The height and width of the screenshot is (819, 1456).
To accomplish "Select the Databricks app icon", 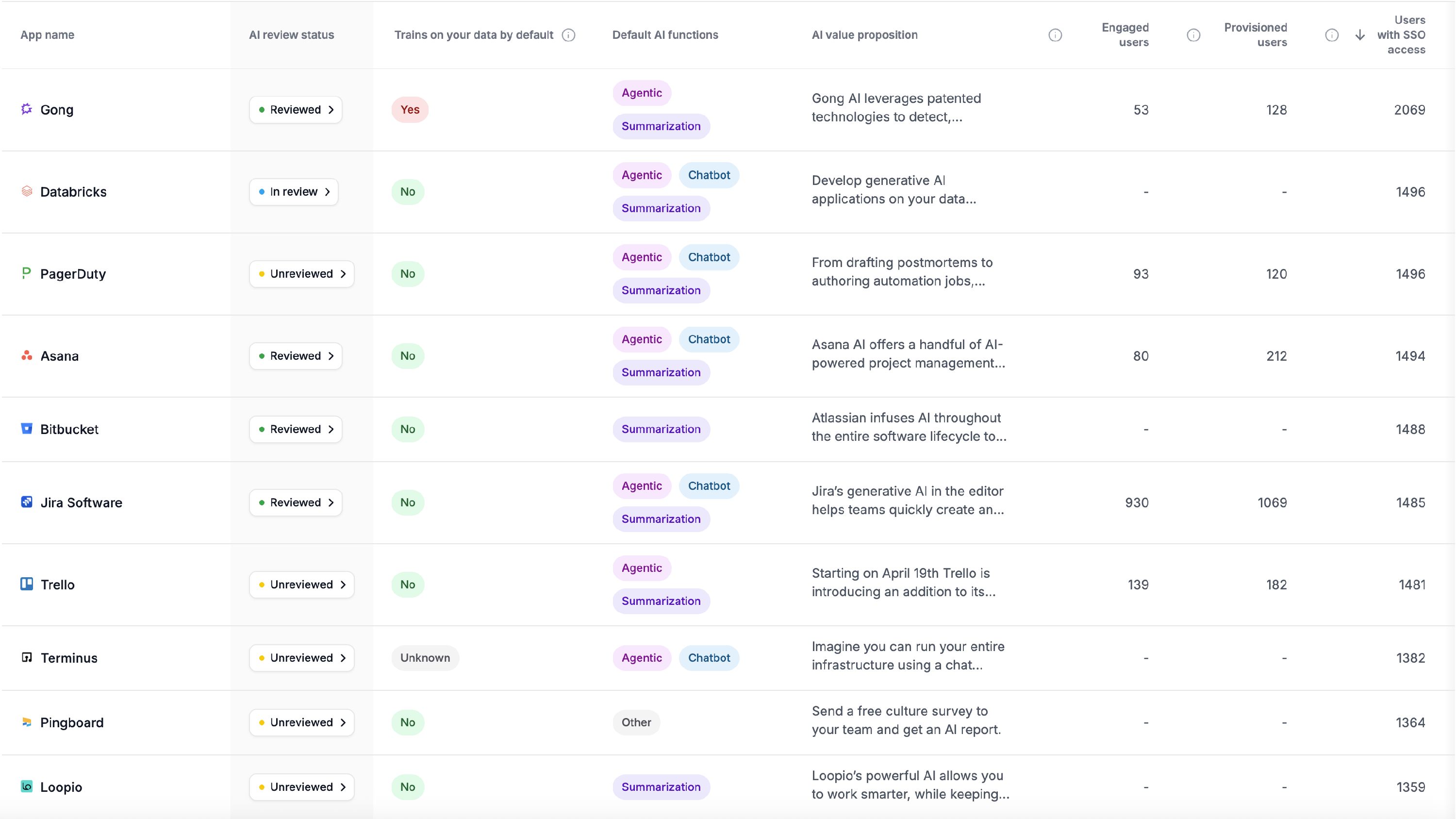I will 26,192.
